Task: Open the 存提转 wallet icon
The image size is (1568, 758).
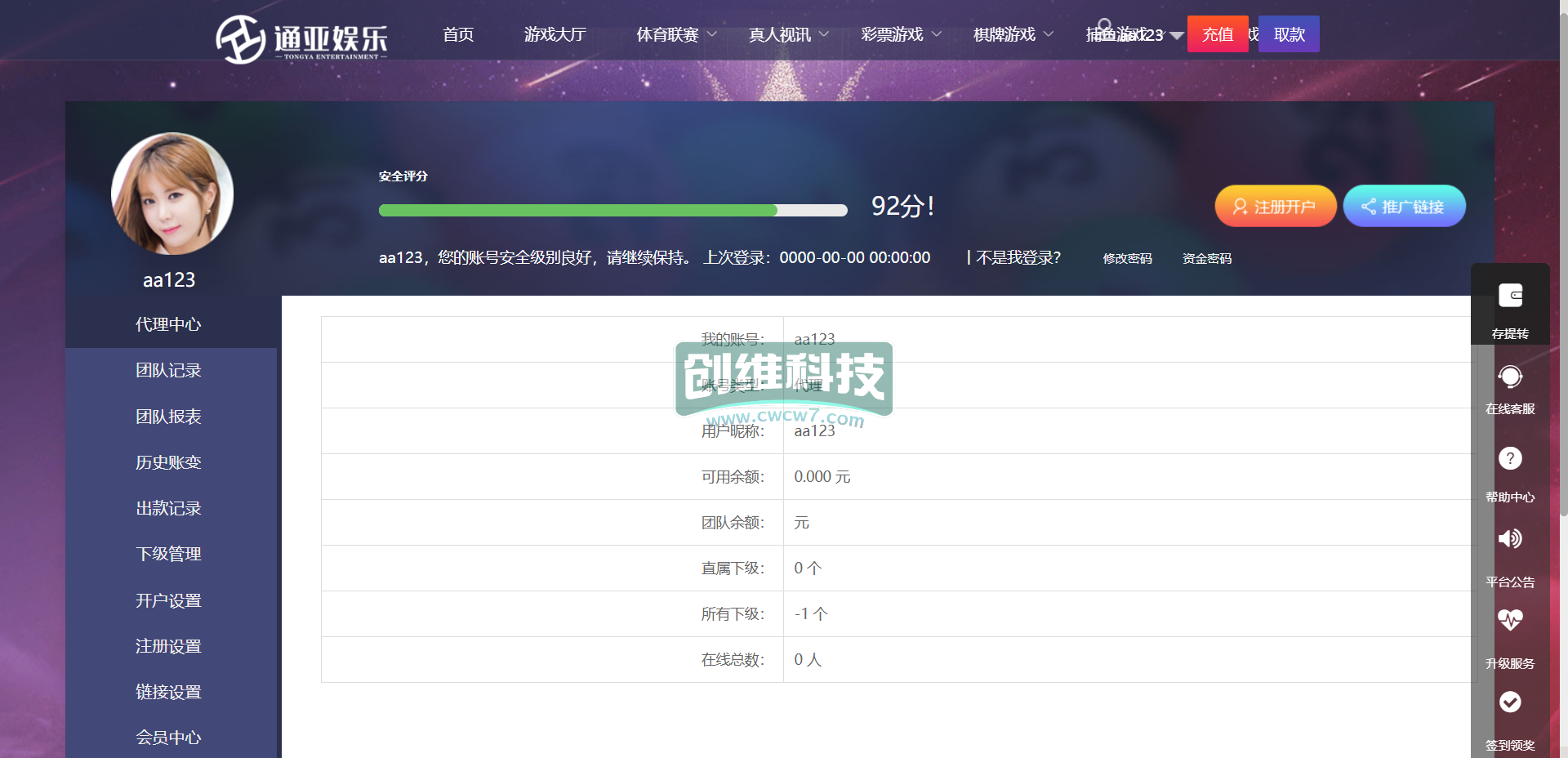Action: click(x=1510, y=296)
